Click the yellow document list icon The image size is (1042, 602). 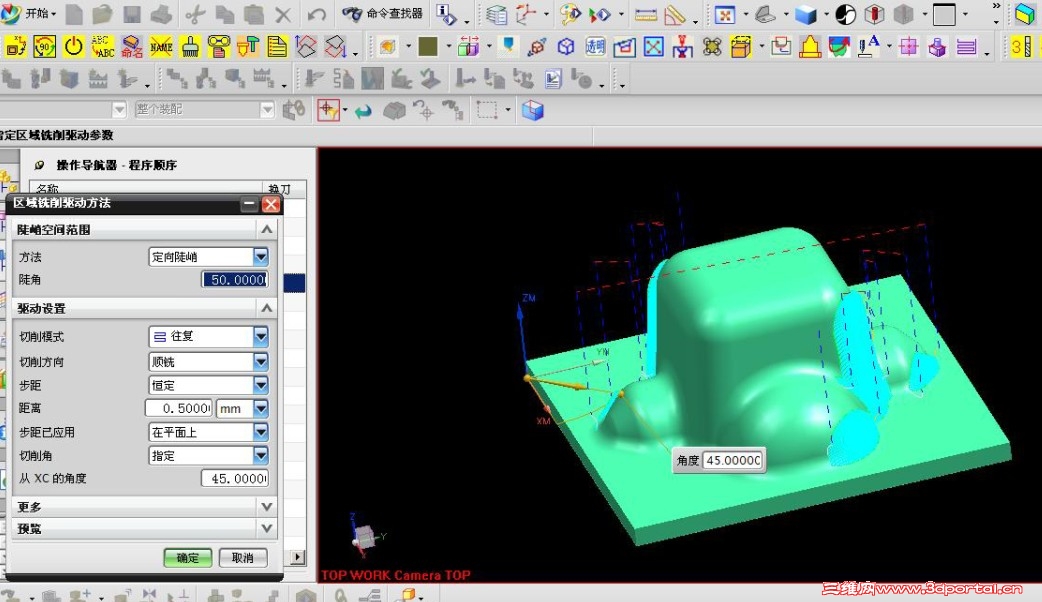[276, 47]
